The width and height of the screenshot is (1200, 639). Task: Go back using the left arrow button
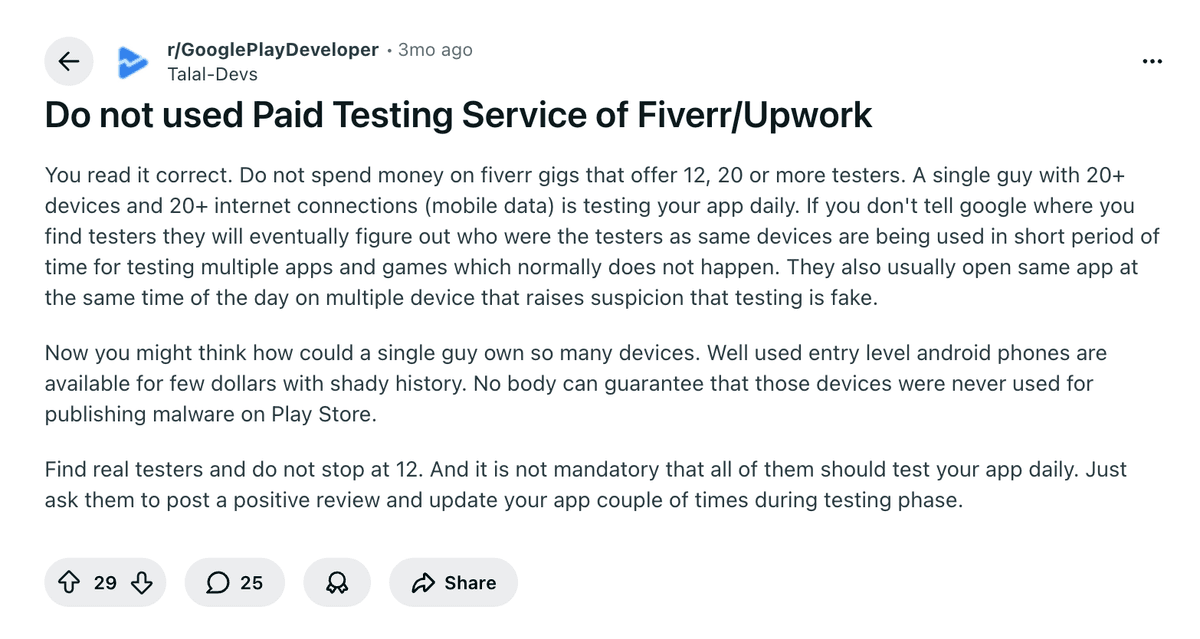coord(68,61)
